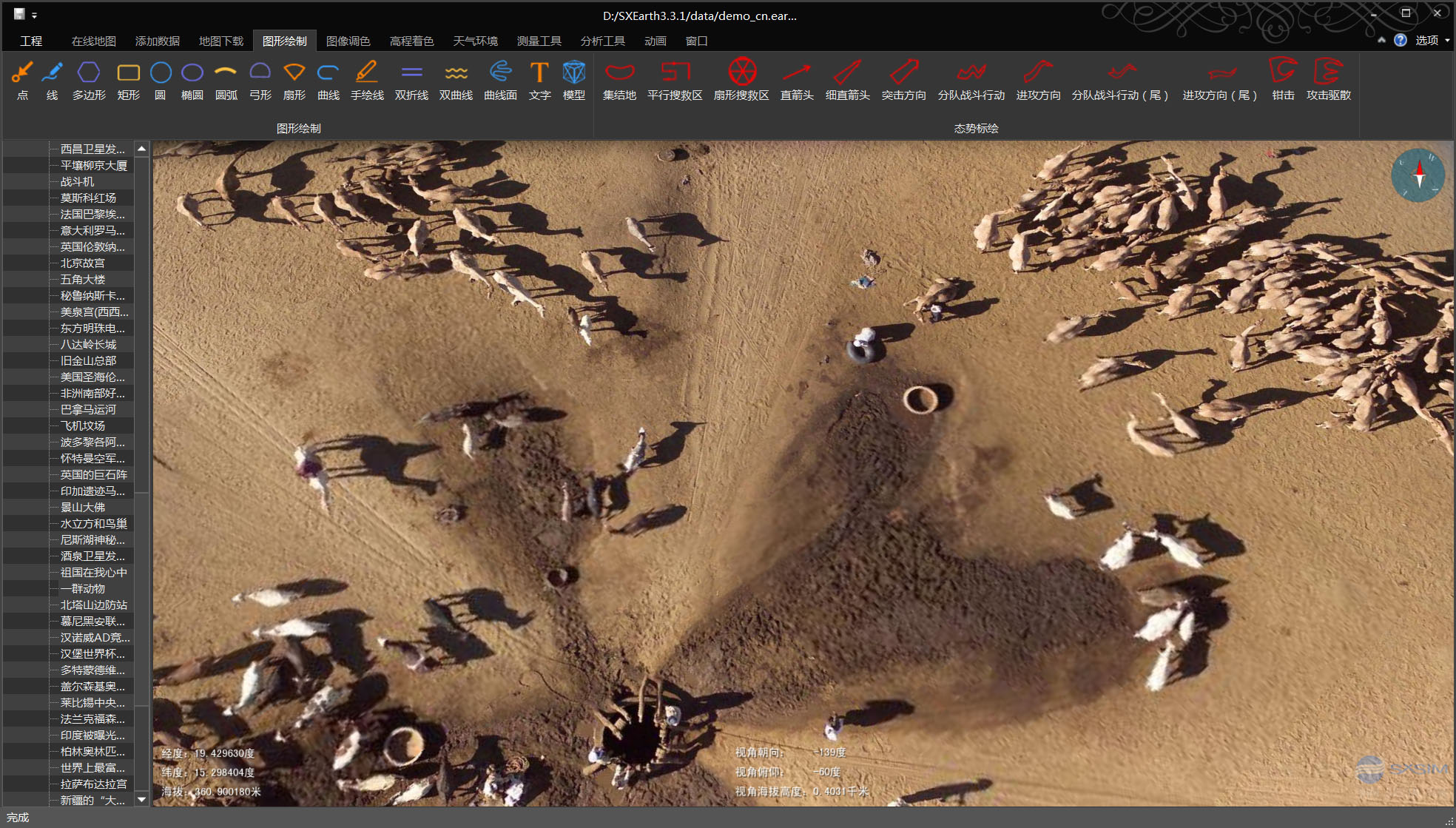This screenshot has width=1456, height=828.
Task: Click the save icon in title bar
Action: coord(19,14)
